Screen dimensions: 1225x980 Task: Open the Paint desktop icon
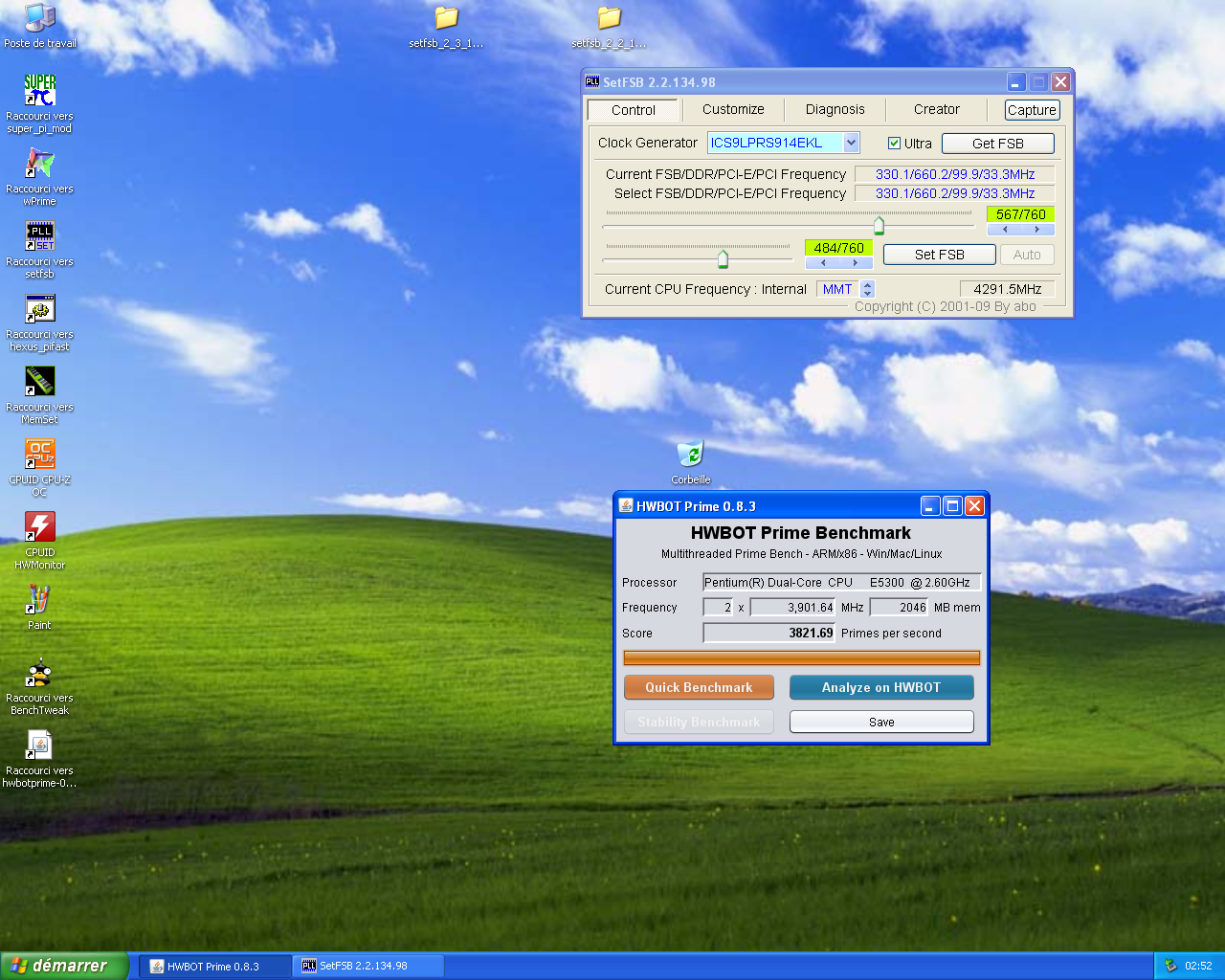tap(39, 599)
